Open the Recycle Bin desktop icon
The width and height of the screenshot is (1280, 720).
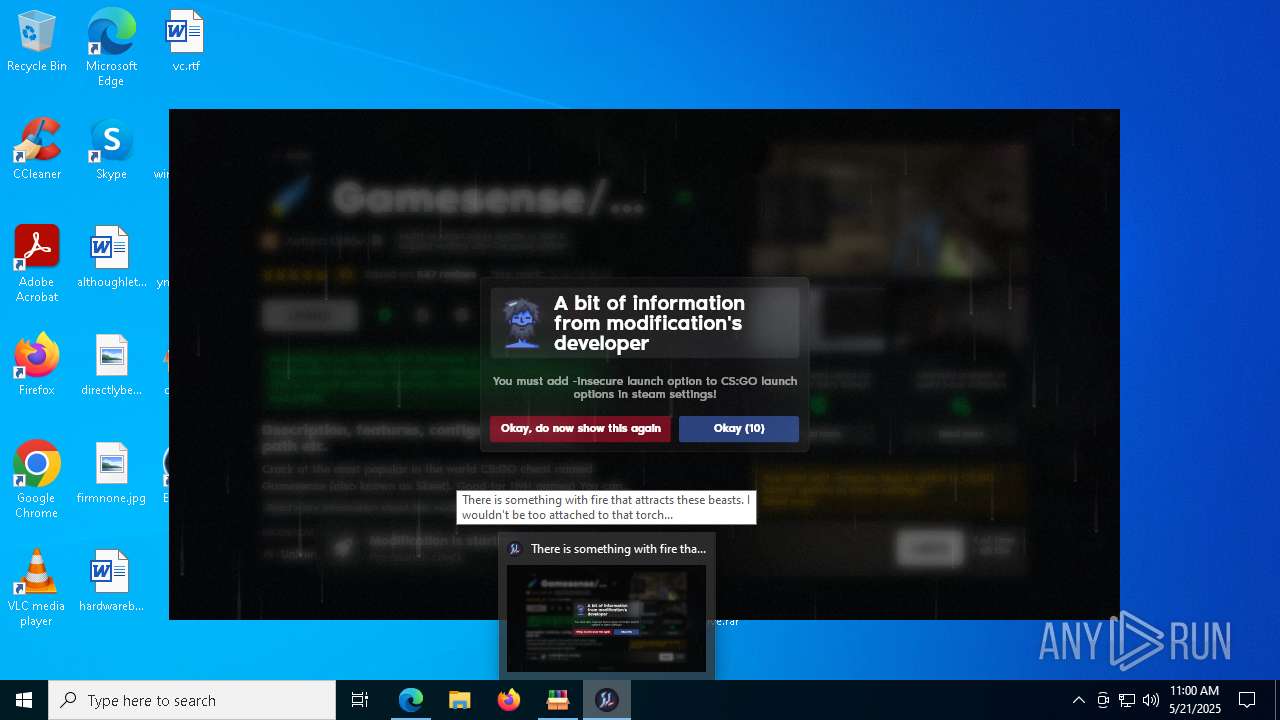coord(37,42)
